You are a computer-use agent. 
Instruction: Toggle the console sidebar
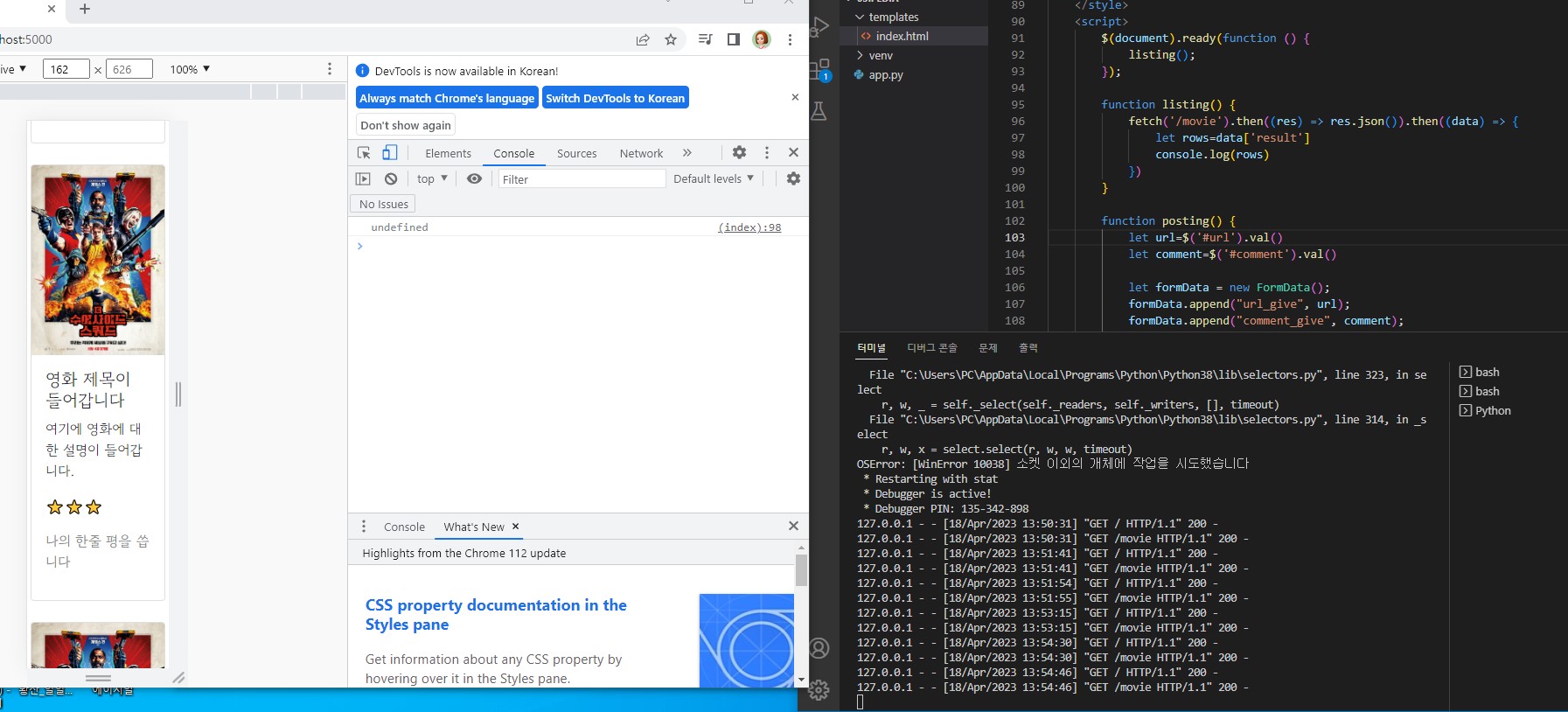pyautogui.click(x=363, y=178)
